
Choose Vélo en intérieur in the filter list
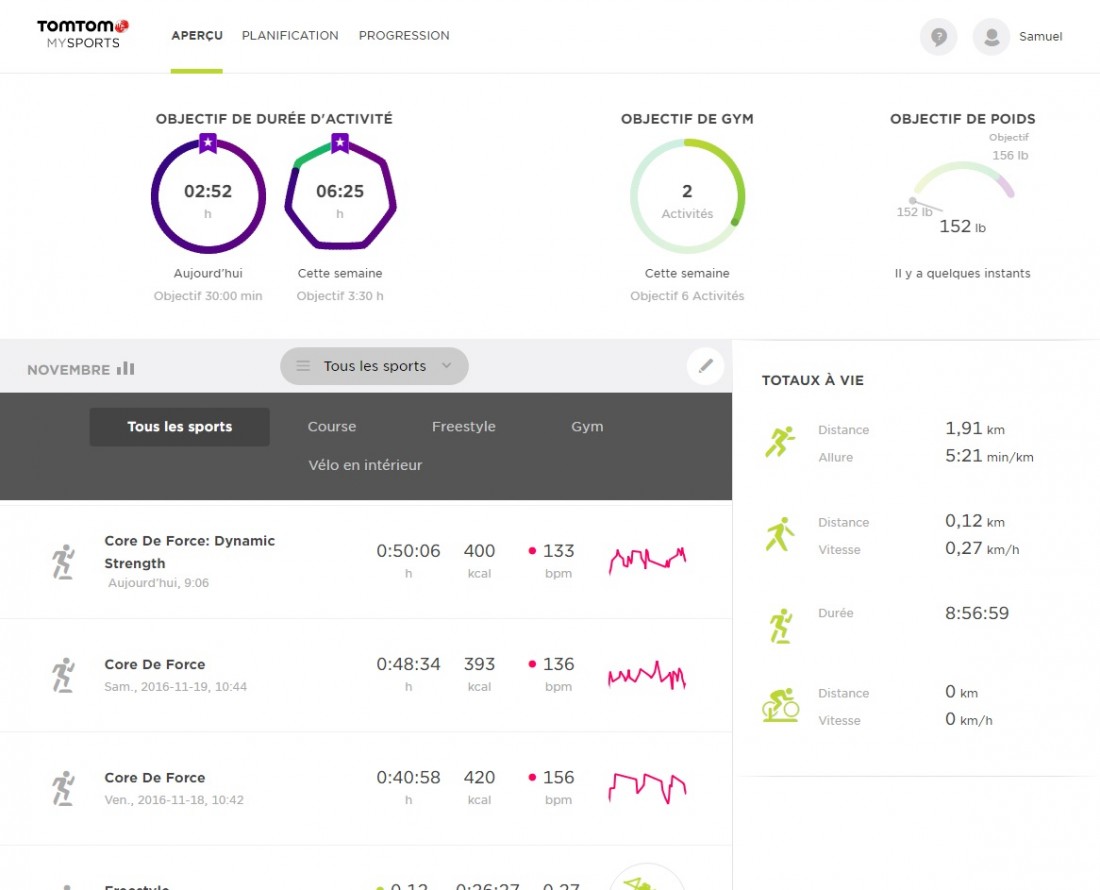coord(365,465)
